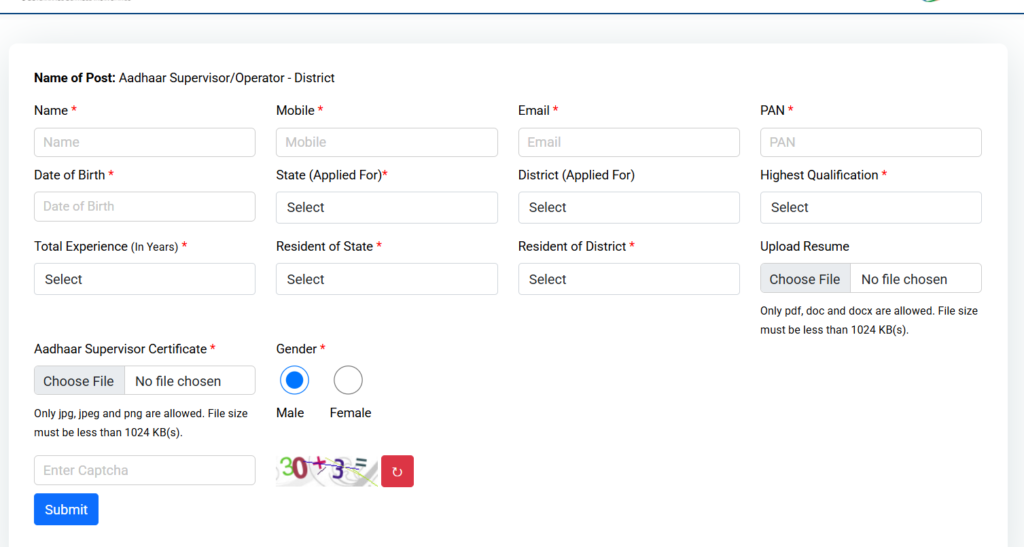The image size is (1024, 547).
Task: Open the District (Applied For) dropdown
Action: [629, 208]
